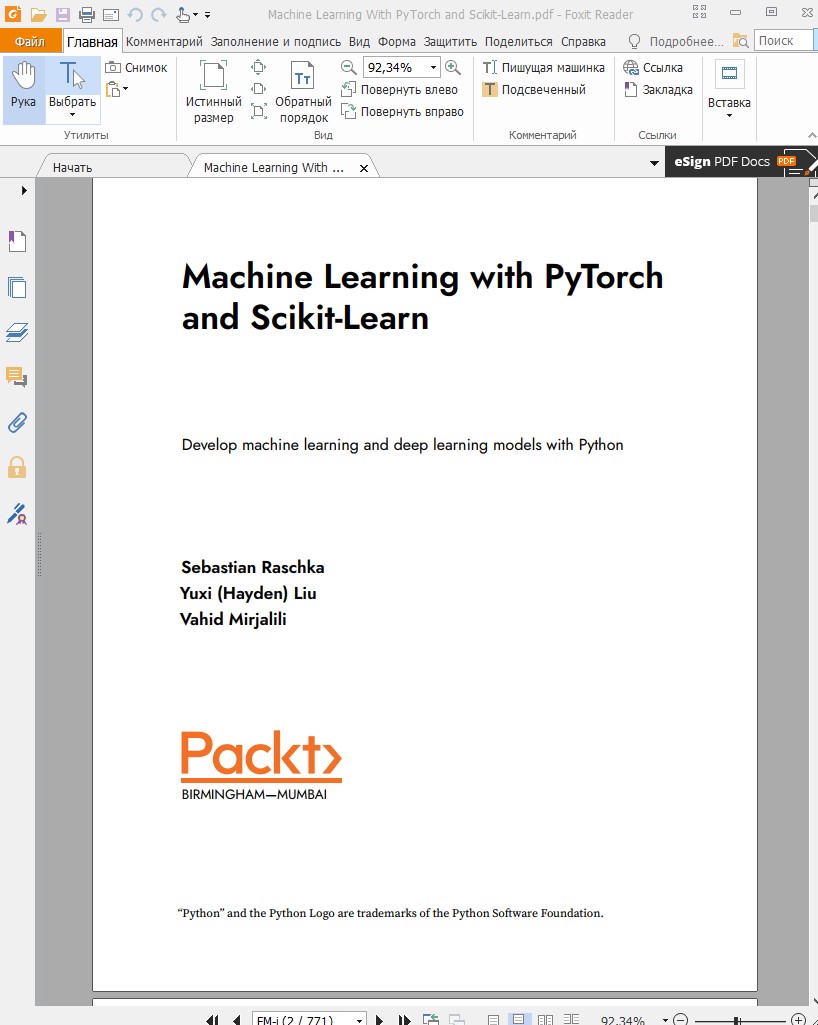Toggle the Подсвеченный highlight tool
This screenshot has height=1025, width=818.
[534, 90]
